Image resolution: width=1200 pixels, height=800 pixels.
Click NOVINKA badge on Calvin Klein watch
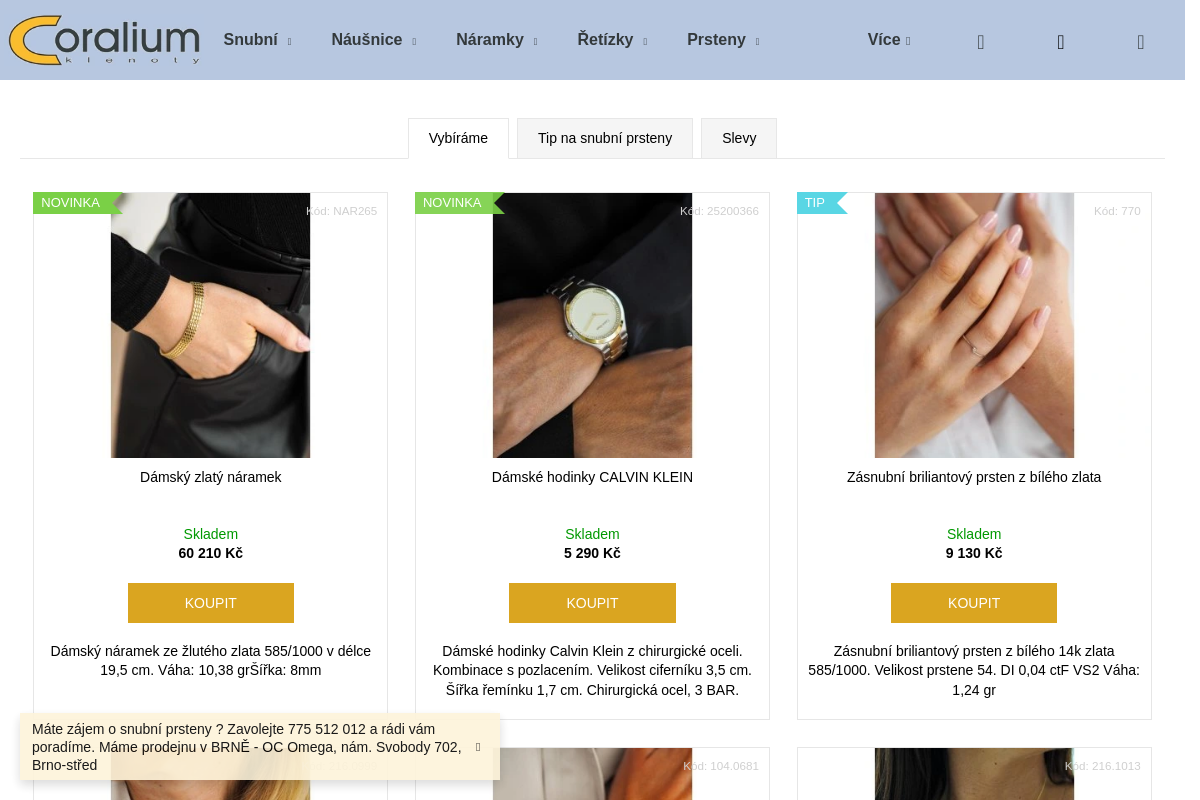pos(453,203)
